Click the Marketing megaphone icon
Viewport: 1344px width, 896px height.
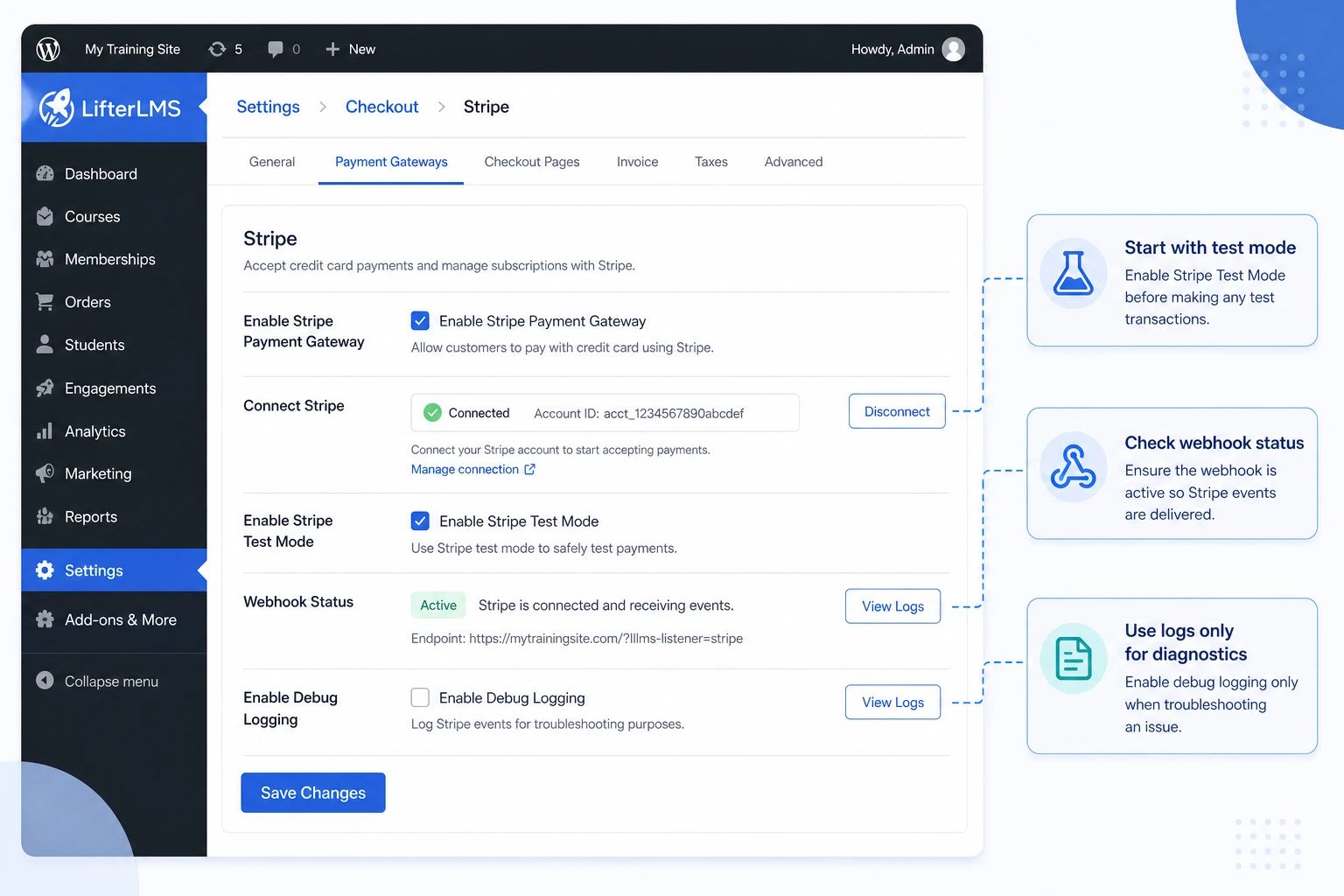pyautogui.click(x=45, y=473)
